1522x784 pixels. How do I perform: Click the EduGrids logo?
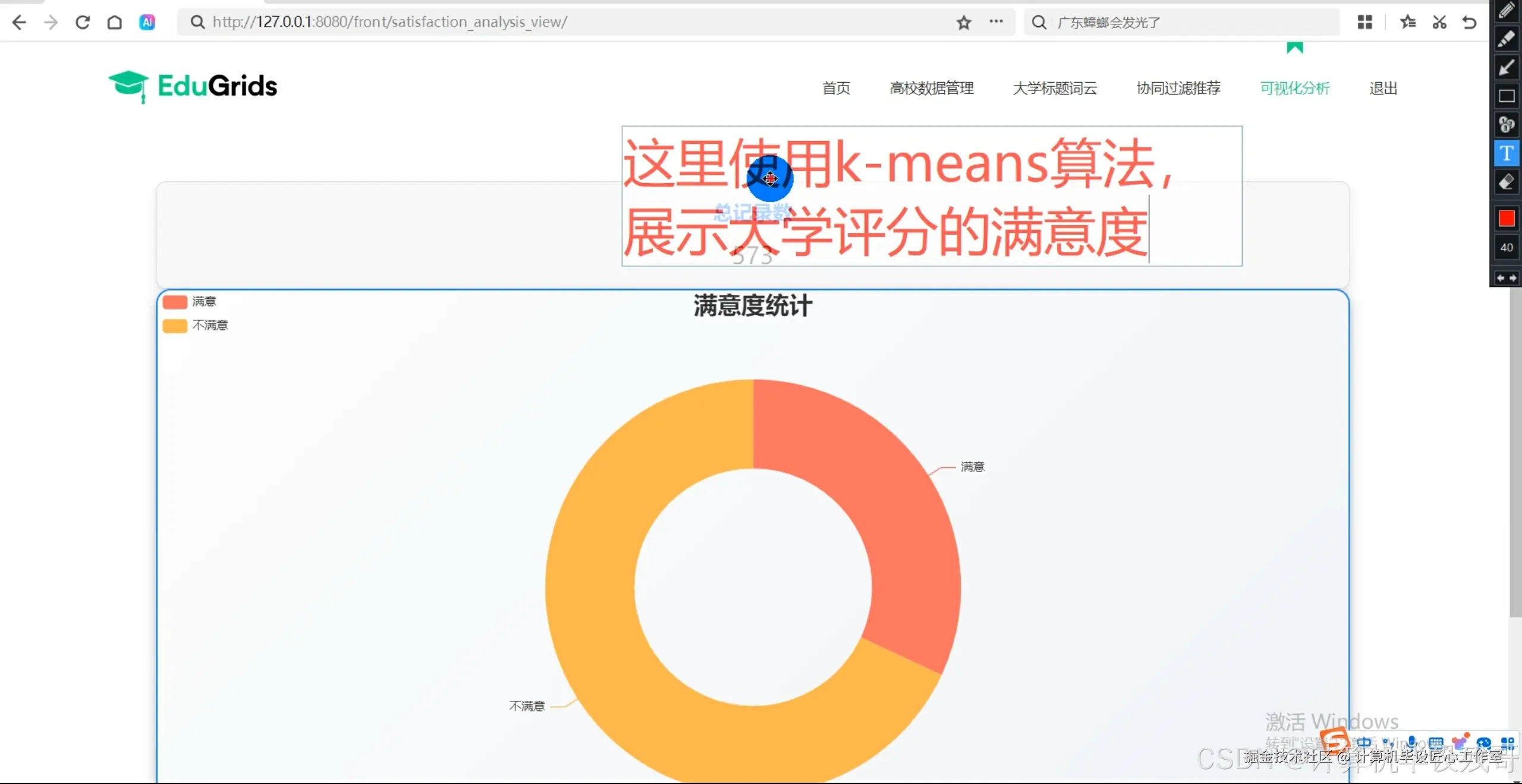[193, 87]
